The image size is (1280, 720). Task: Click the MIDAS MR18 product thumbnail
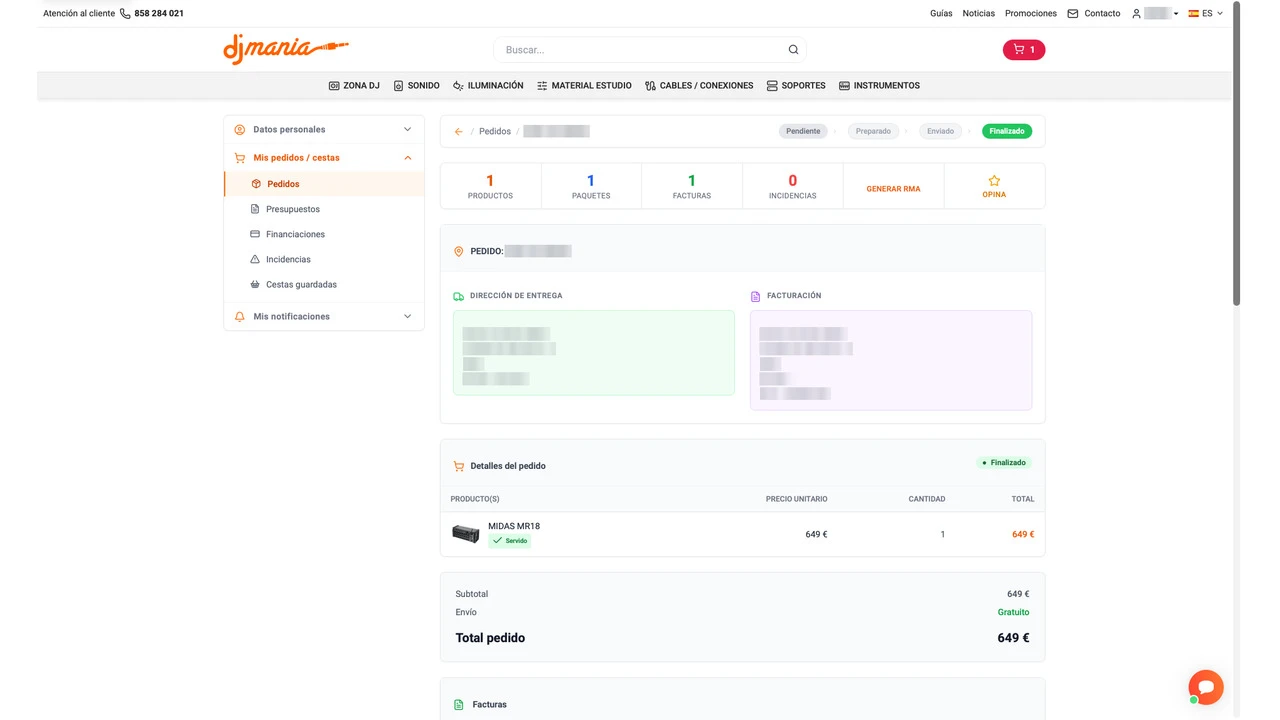point(465,533)
